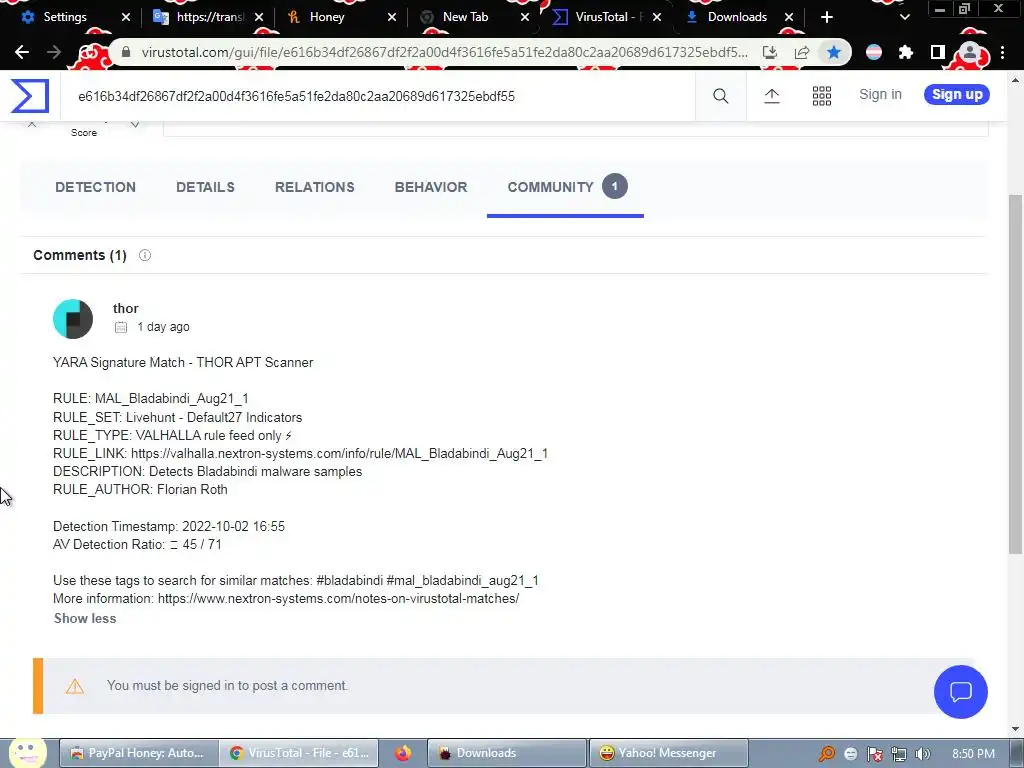This screenshot has width=1024, height=768.
Task: Open the Start menu smiley button
Action: point(27,752)
